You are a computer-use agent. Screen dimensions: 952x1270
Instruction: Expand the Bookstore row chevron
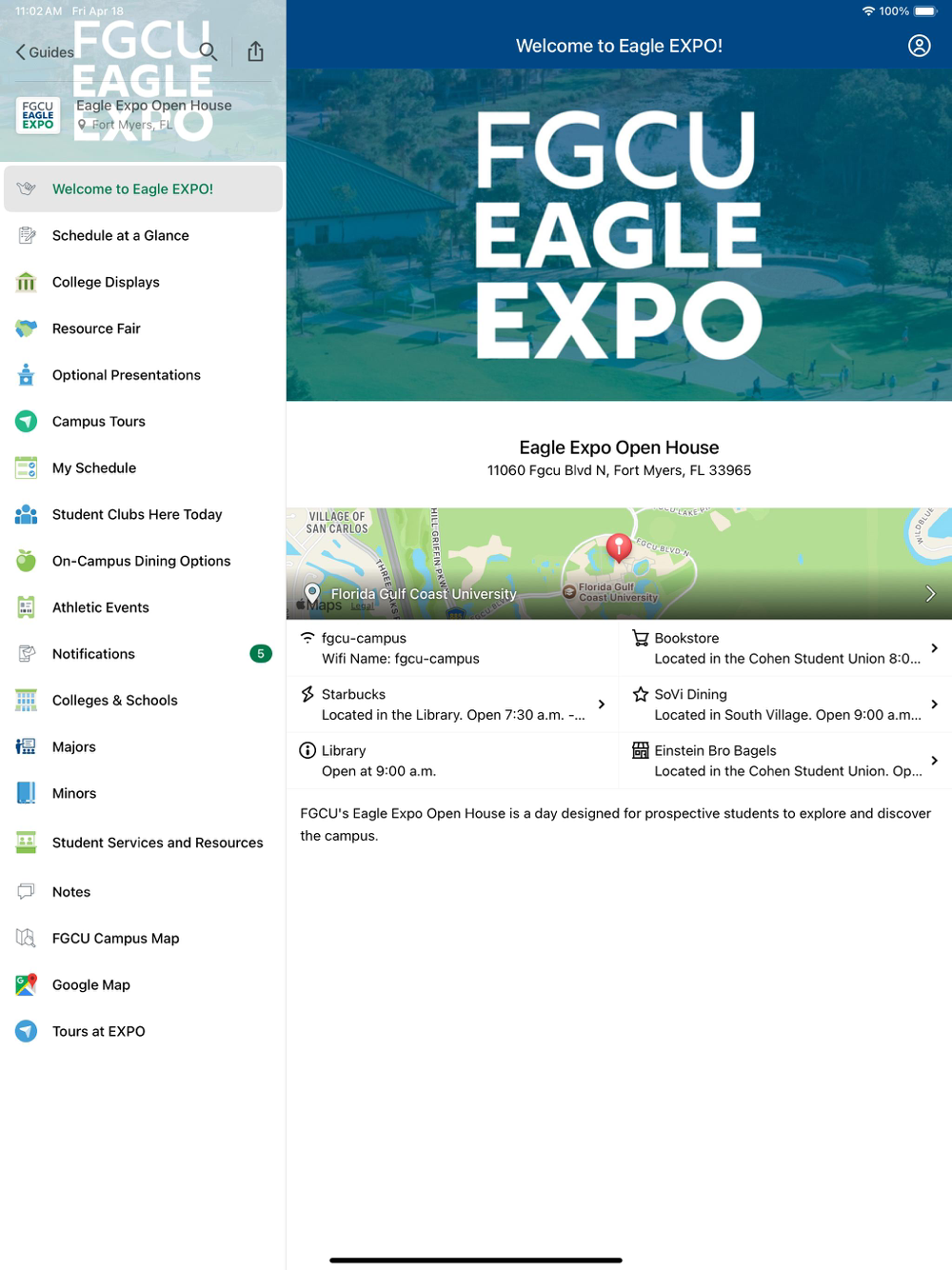click(935, 648)
